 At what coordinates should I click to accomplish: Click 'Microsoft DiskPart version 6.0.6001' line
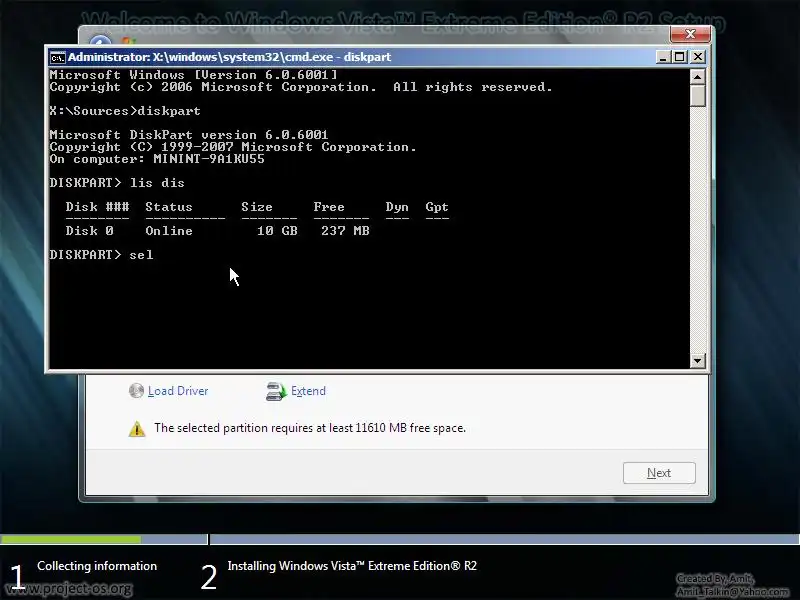click(x=189, y=135)
